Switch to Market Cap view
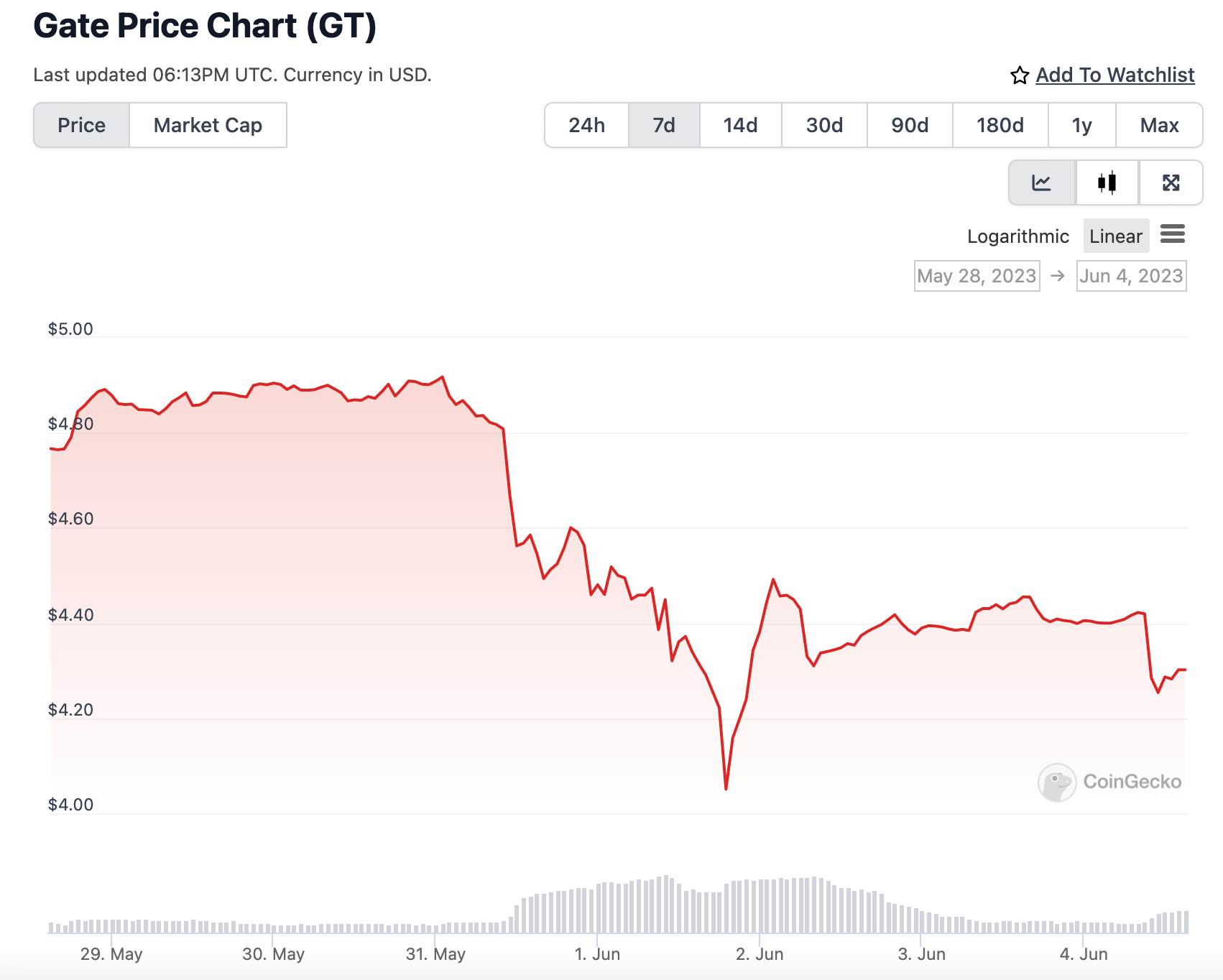 207,125
